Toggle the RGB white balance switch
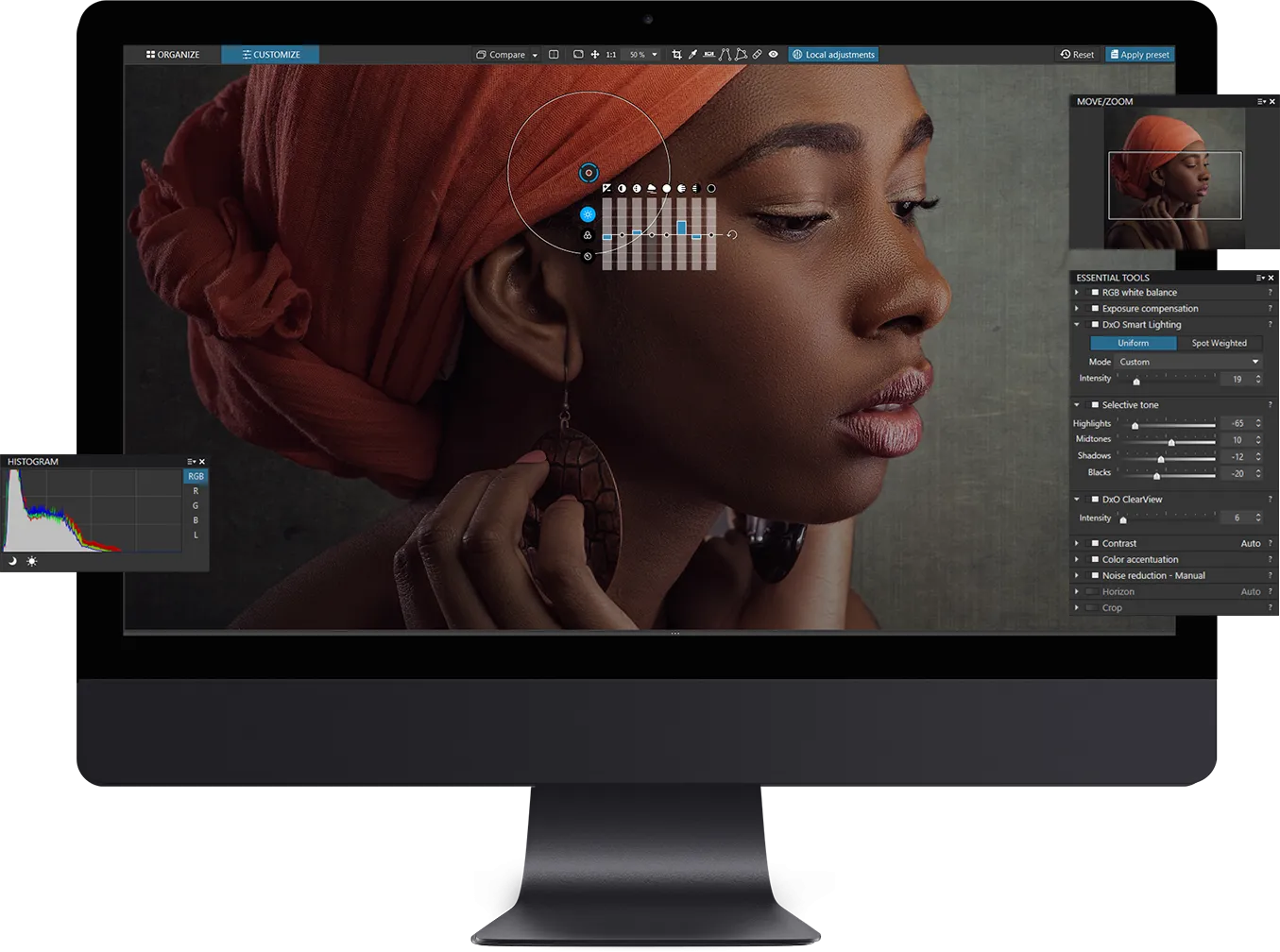 point(1095,293)
